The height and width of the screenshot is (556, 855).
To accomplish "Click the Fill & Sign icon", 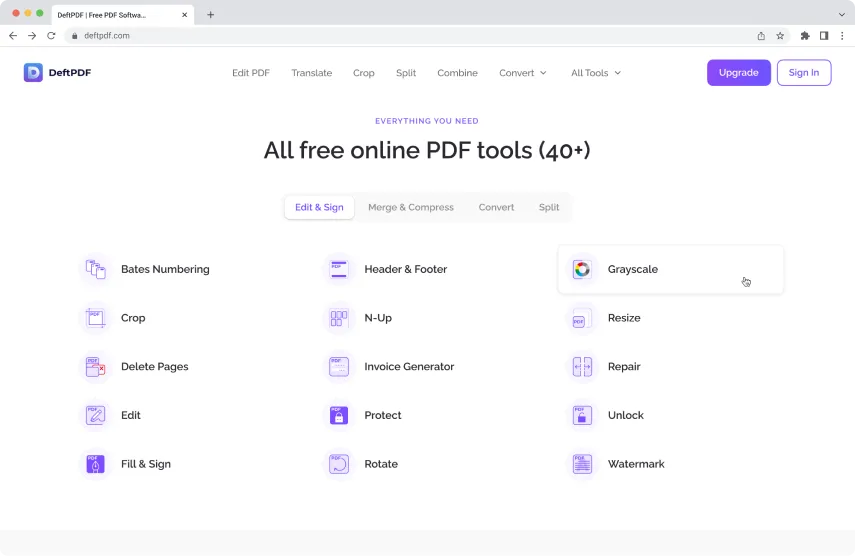I will 95,464.
